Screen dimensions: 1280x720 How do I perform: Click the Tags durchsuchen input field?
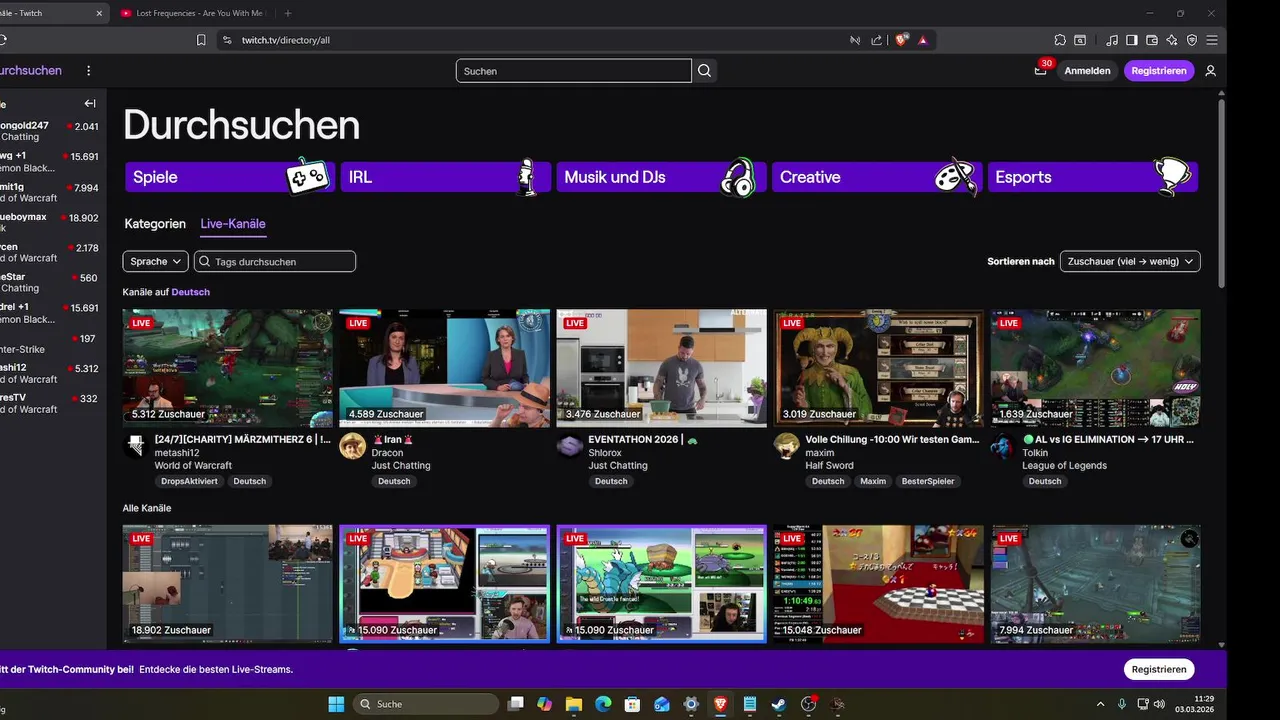(275, 261)
